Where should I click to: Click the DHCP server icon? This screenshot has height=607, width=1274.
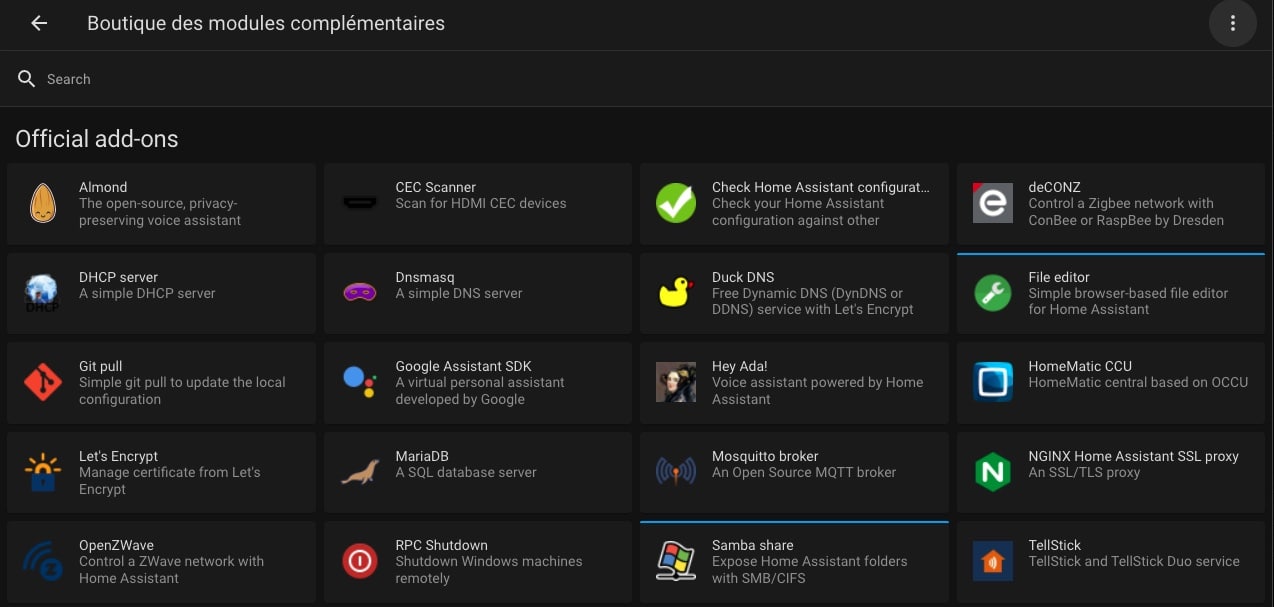pyautogui.click(x=43, y=293)
